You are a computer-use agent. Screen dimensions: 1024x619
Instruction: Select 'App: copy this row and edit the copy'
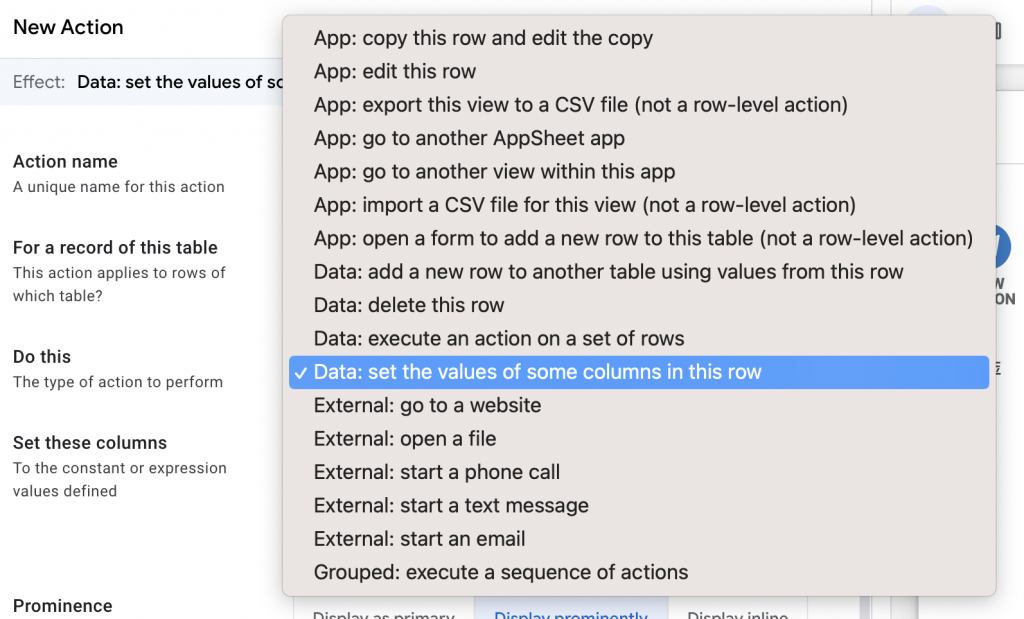(483, 38)
